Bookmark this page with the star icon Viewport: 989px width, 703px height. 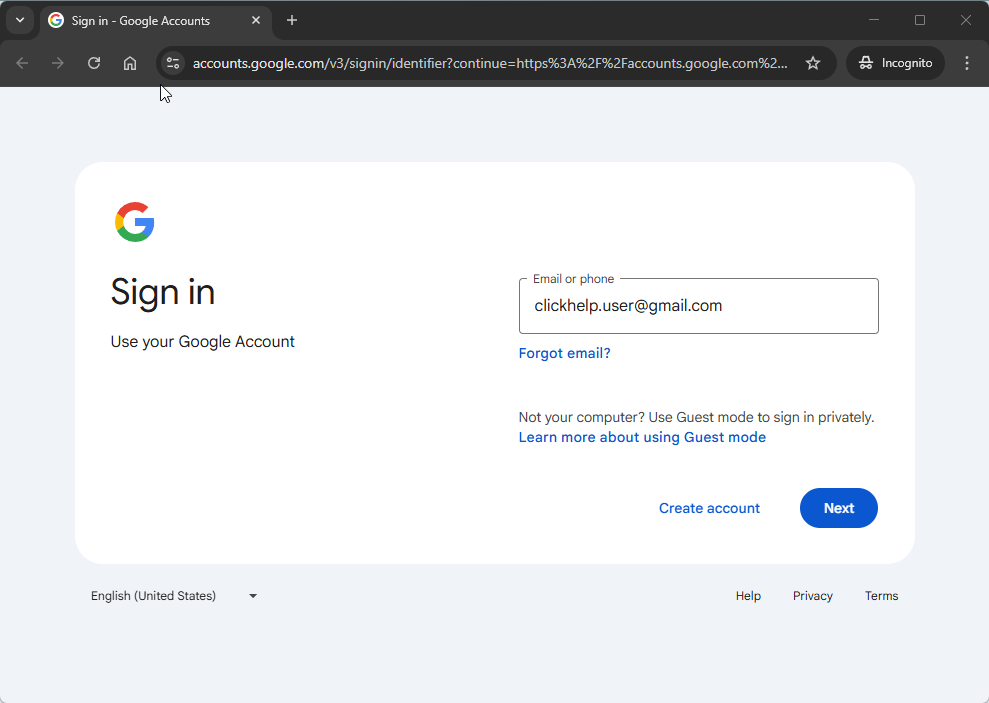point(813,62)
